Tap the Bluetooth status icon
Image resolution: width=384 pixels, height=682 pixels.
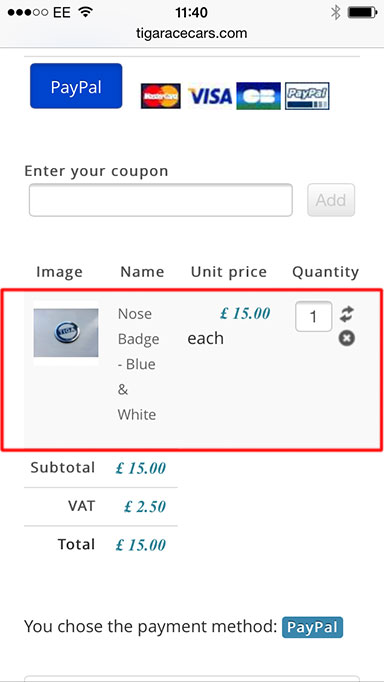coord(335,13)
